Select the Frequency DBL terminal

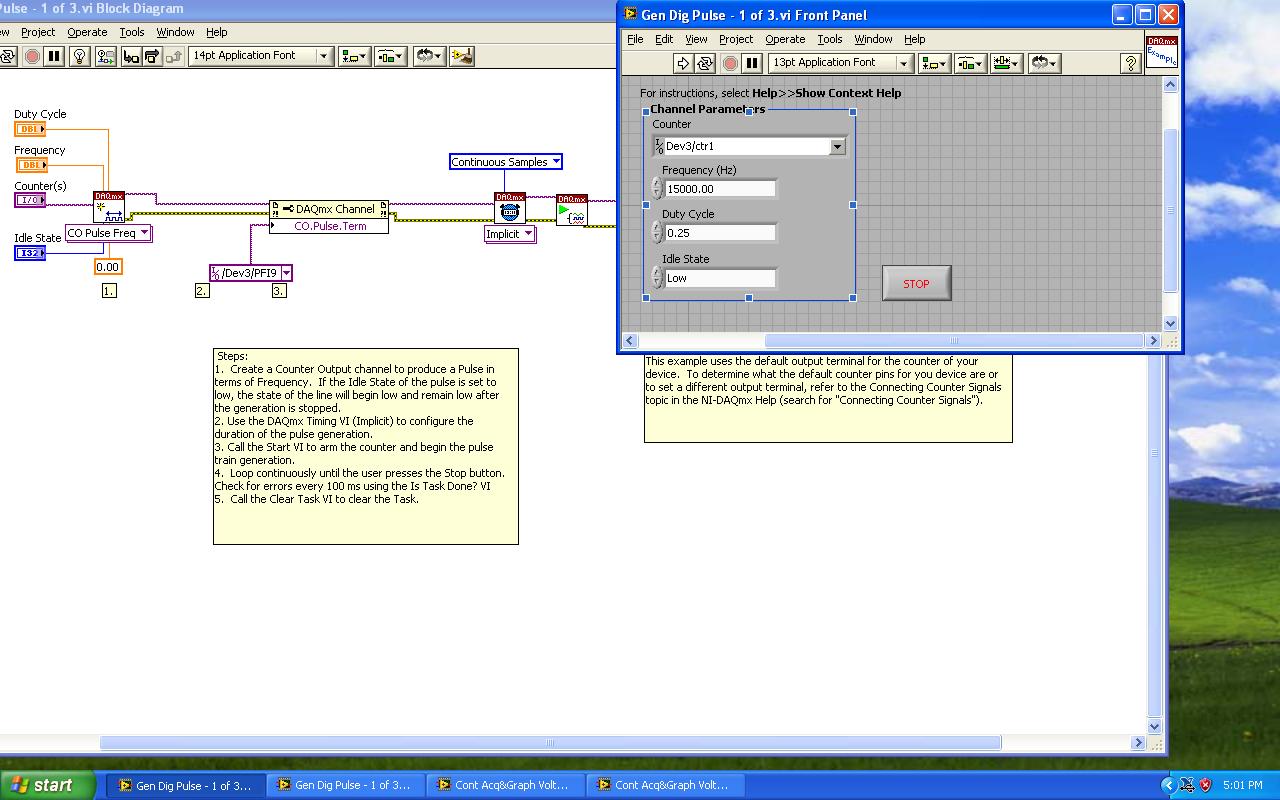30,165
